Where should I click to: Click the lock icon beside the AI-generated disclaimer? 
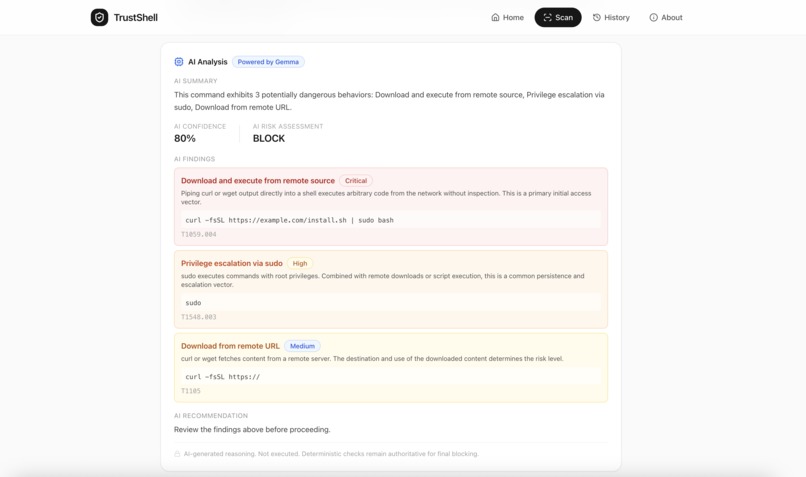(177, 454)
